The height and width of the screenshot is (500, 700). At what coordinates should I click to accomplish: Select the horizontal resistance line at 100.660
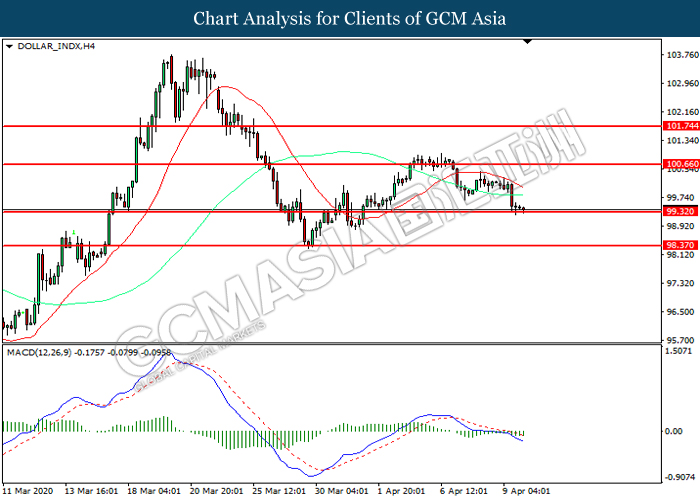point(332,164)
